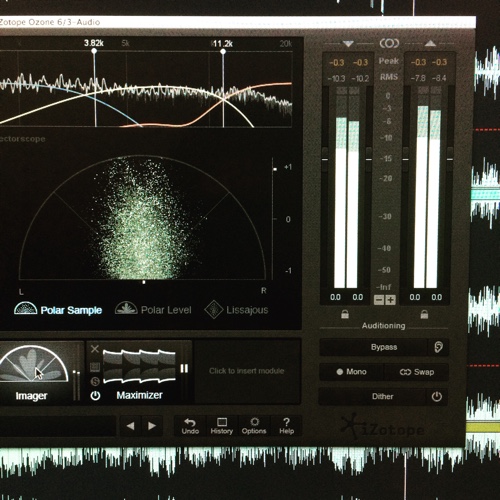This screenshot has width=500, height=500.
Task: Click the output left gain value 0.0
Action: pos(415,297)
